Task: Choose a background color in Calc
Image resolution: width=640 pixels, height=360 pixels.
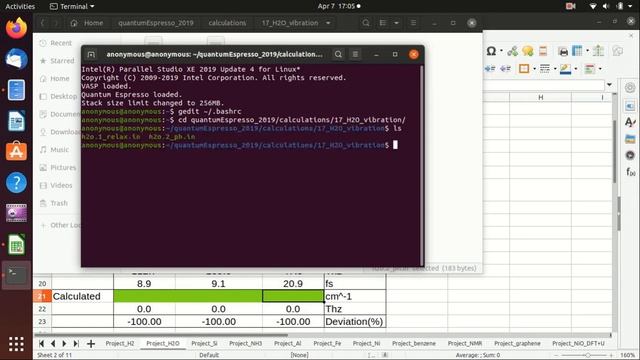Action: (x=565, y=69)
